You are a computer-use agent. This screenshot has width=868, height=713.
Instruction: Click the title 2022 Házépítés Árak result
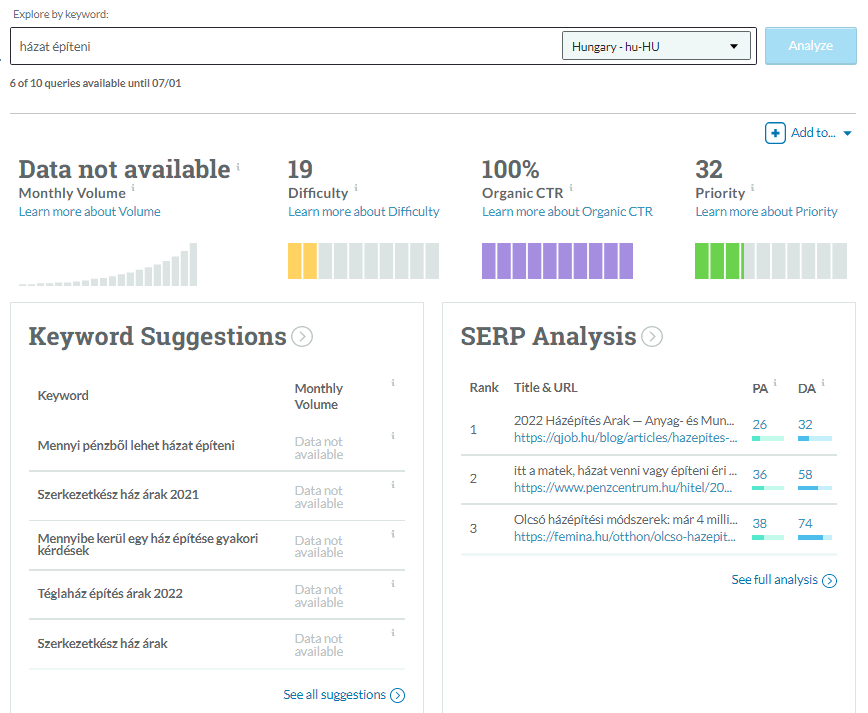(624, 421)
